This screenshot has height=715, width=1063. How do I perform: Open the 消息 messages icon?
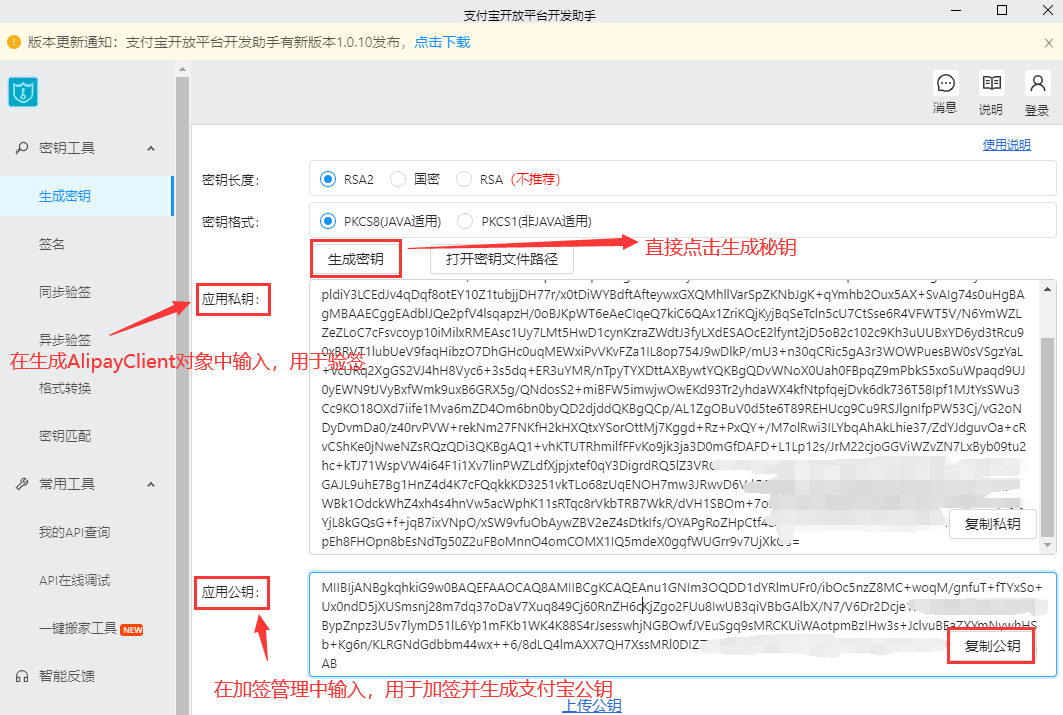point(945,83)
